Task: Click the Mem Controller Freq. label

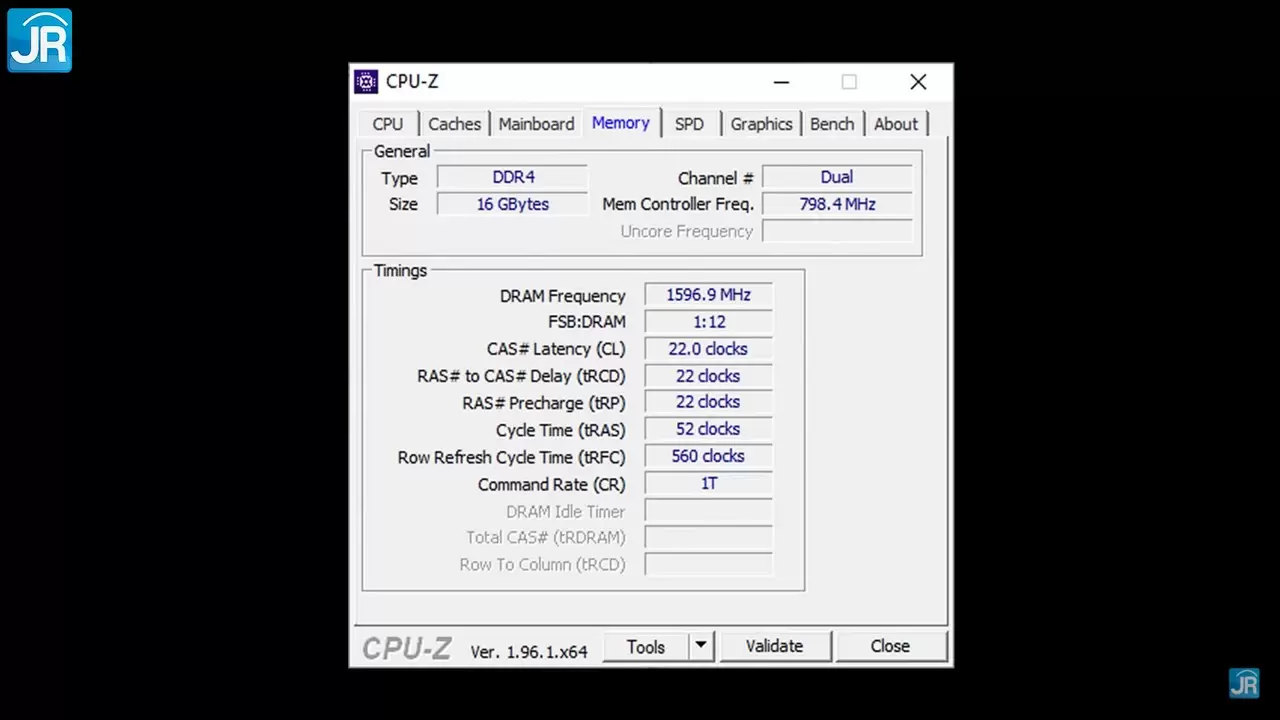Action: (678, 204)
